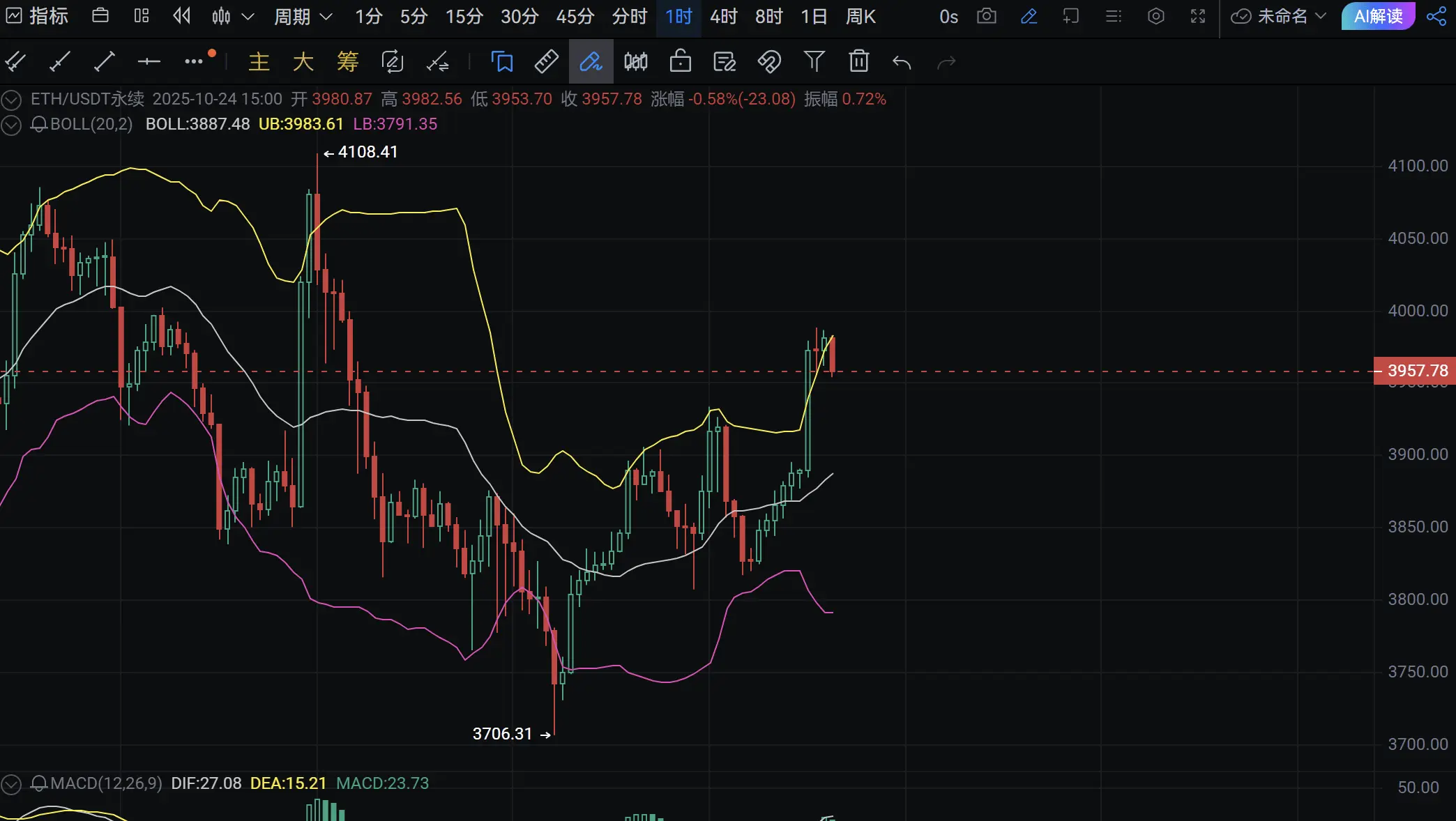Collapse the MACD(12,26,9) indicator toggle
The height and width of the screenshot is (821, 1456).
point(10,784)
